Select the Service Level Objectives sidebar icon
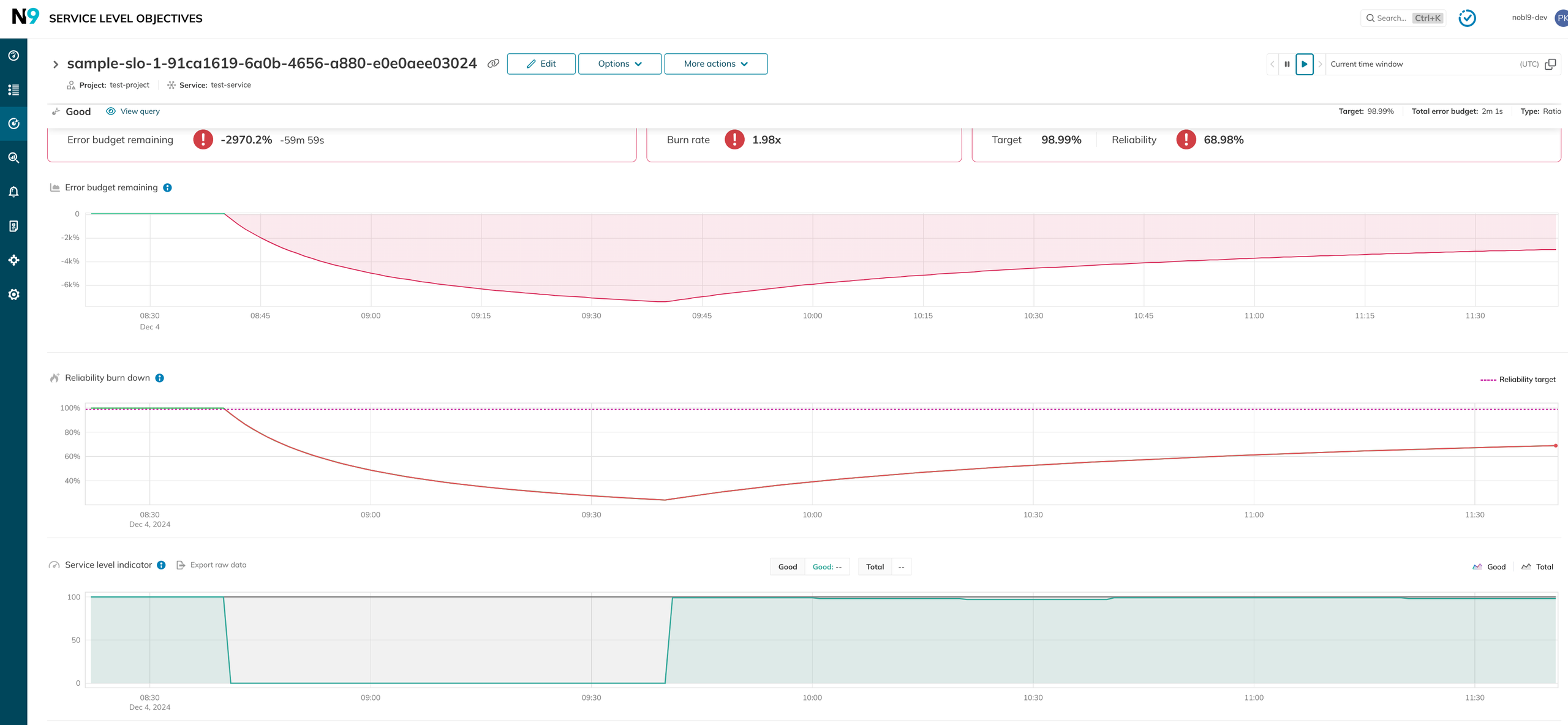 tap(13, 124)
